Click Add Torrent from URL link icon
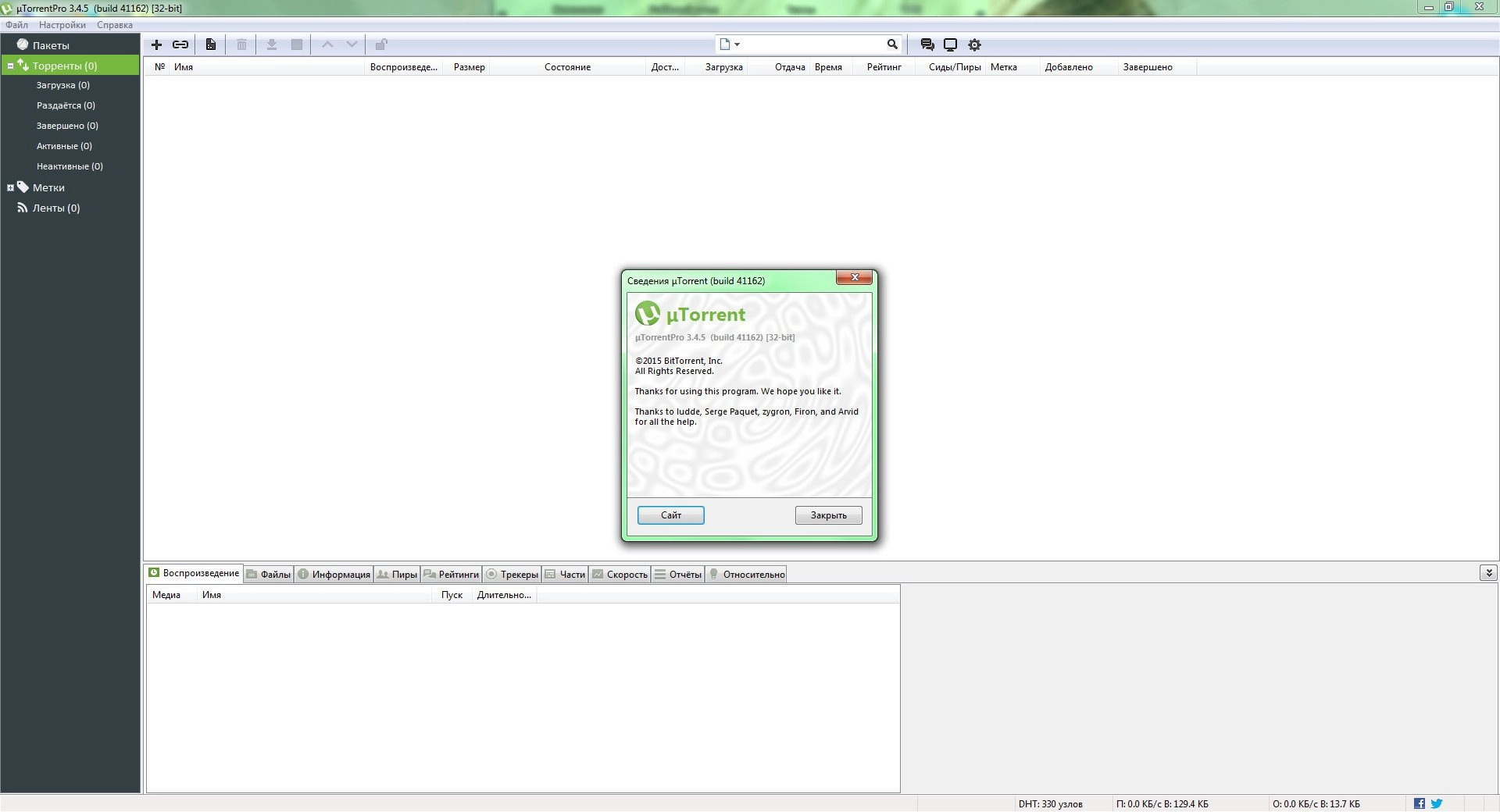Viewport: 1500px width, 812px height. pos(180,45)
